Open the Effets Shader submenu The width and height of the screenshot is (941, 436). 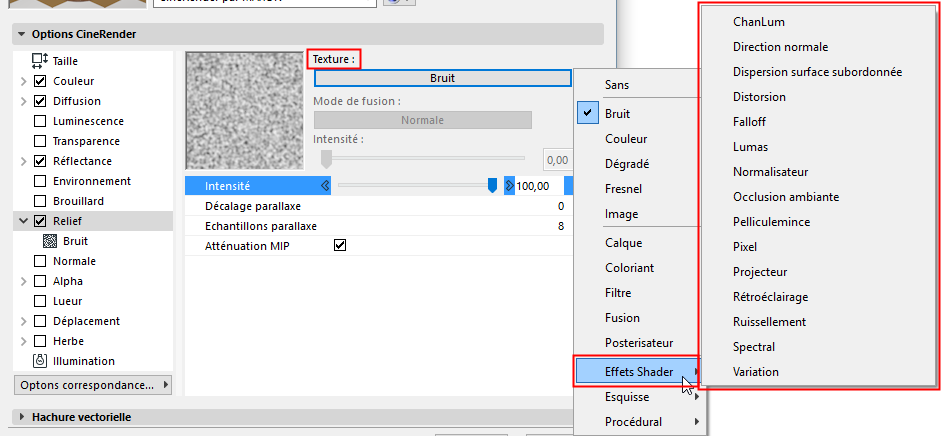pyautogui.click(x=639, y=372)
